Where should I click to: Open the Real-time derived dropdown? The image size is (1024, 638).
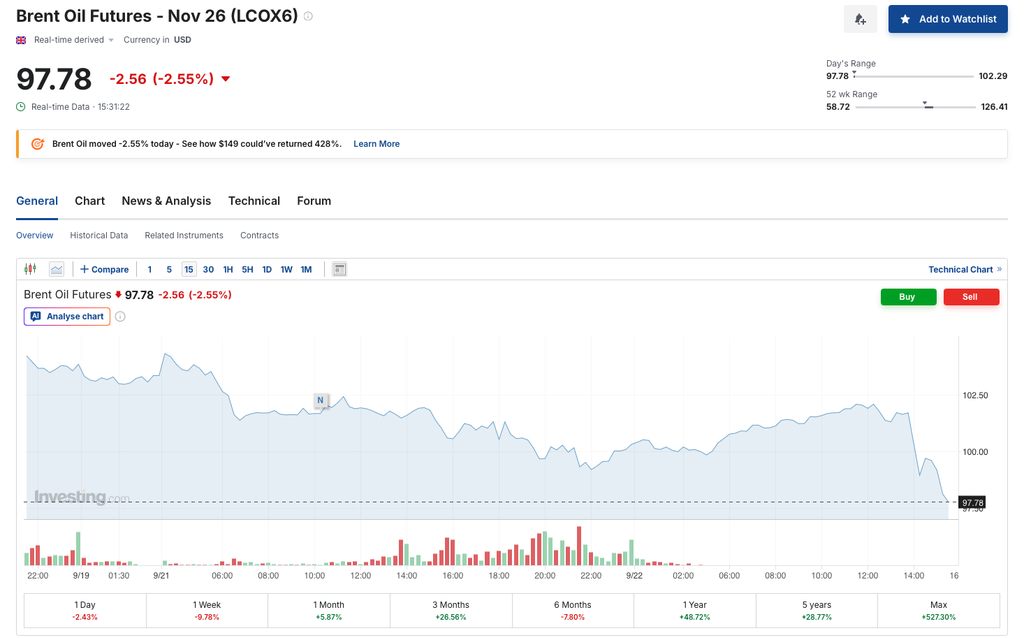click(x=73, y=40)
